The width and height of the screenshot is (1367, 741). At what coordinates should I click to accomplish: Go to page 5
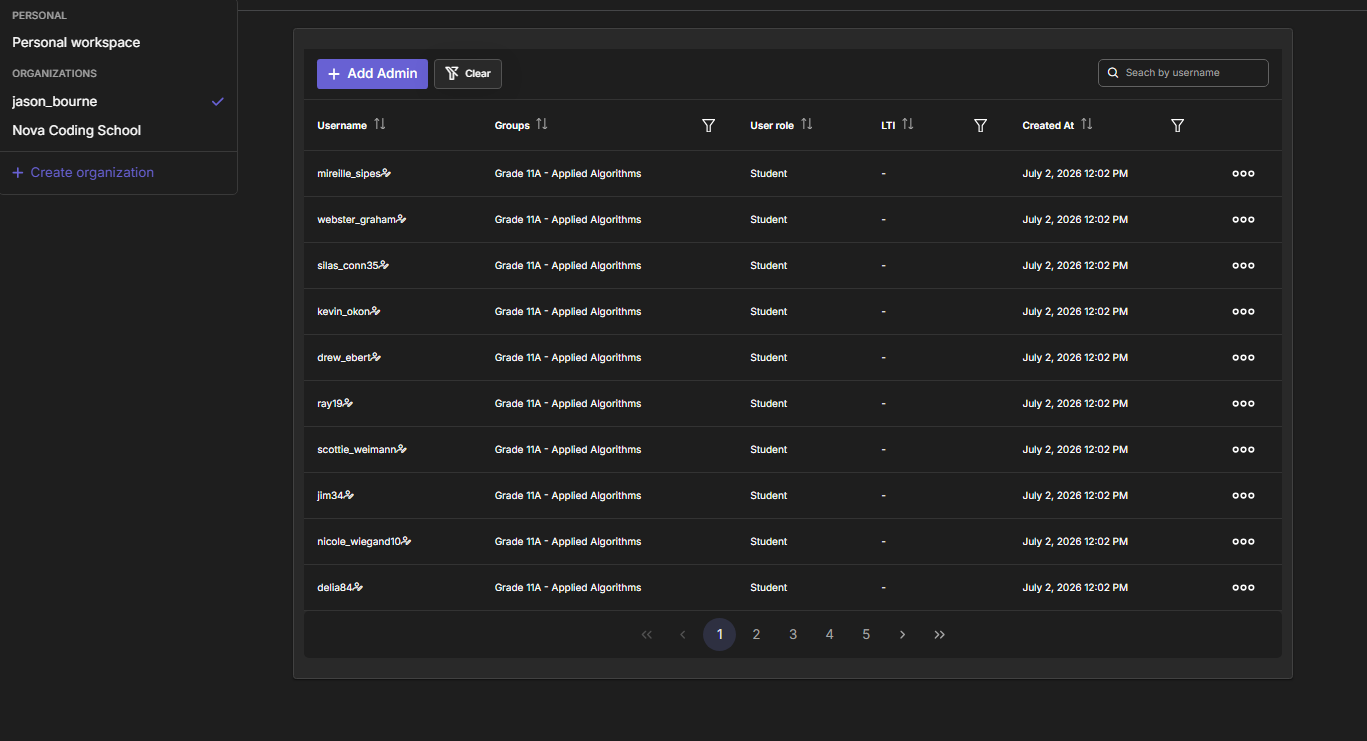(866, 634)
